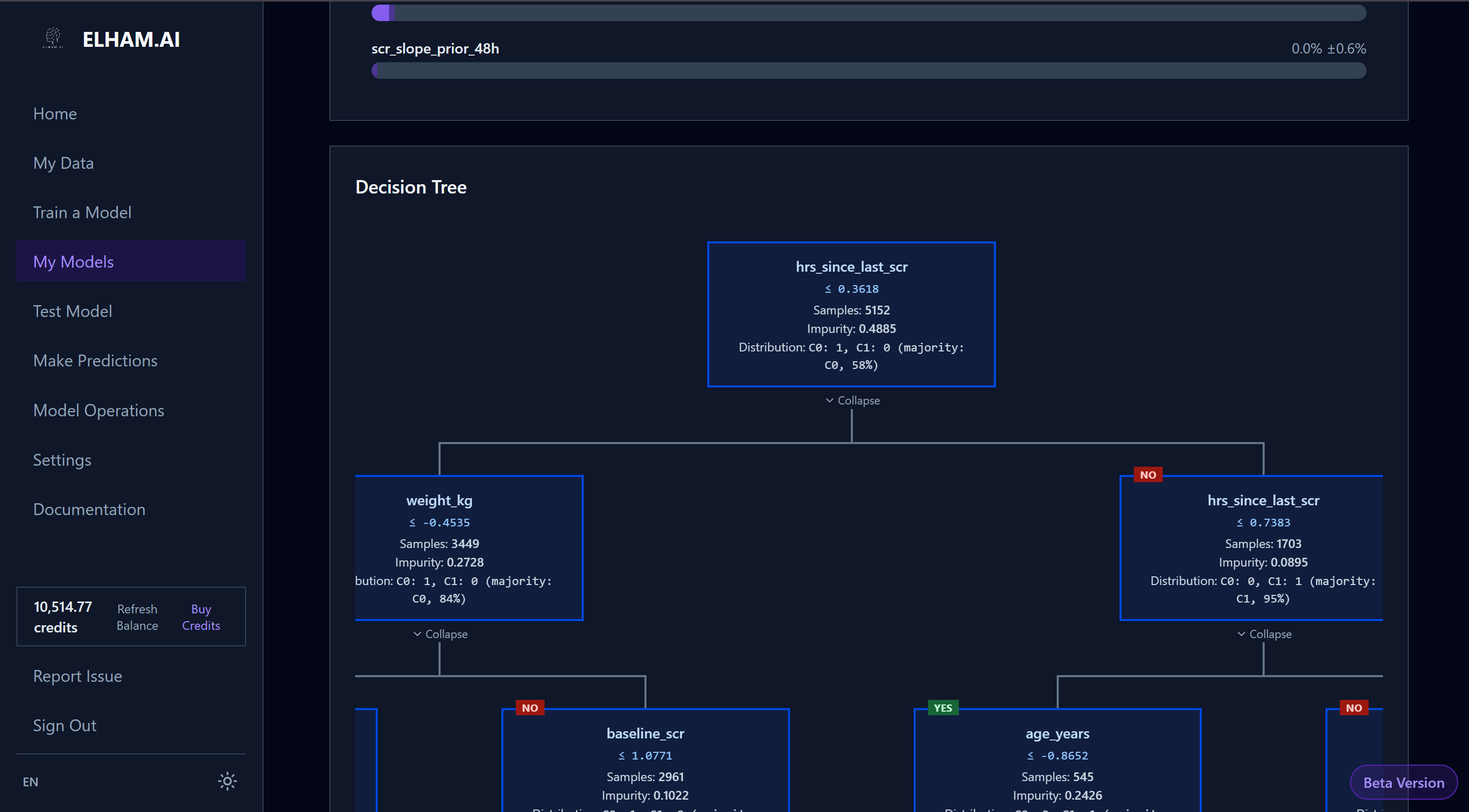Open Test Model page
The width and height of the screenshot is (1469, 812).
tap(73, 311)
